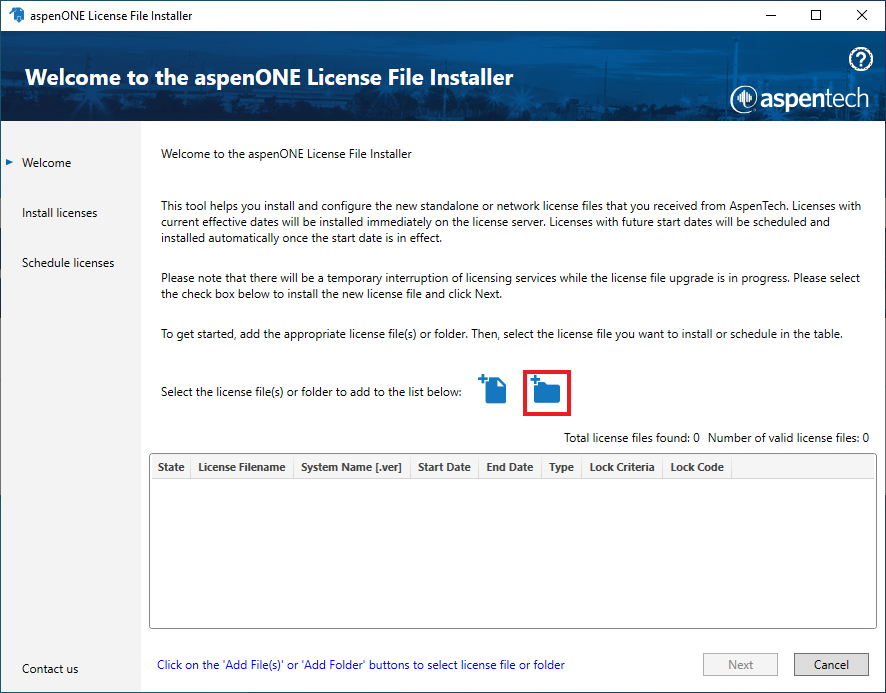
Task: Click the Next button
Action: (x=740, y=665)
